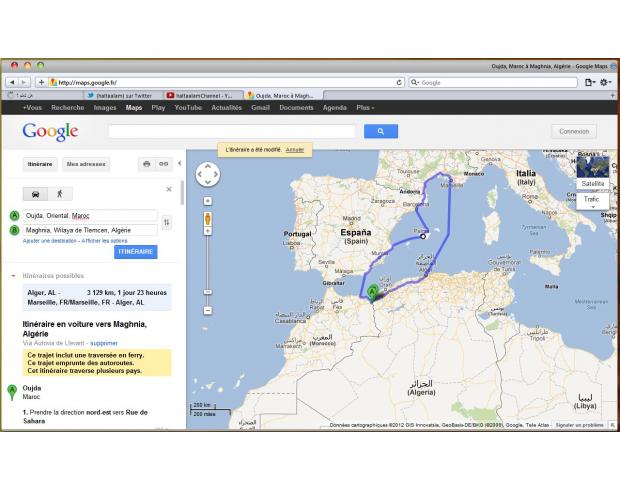This screenshot has height=490, width=620.
Task: Click the Annuler link in yellow notice
Action: click(x=295, y=150)
